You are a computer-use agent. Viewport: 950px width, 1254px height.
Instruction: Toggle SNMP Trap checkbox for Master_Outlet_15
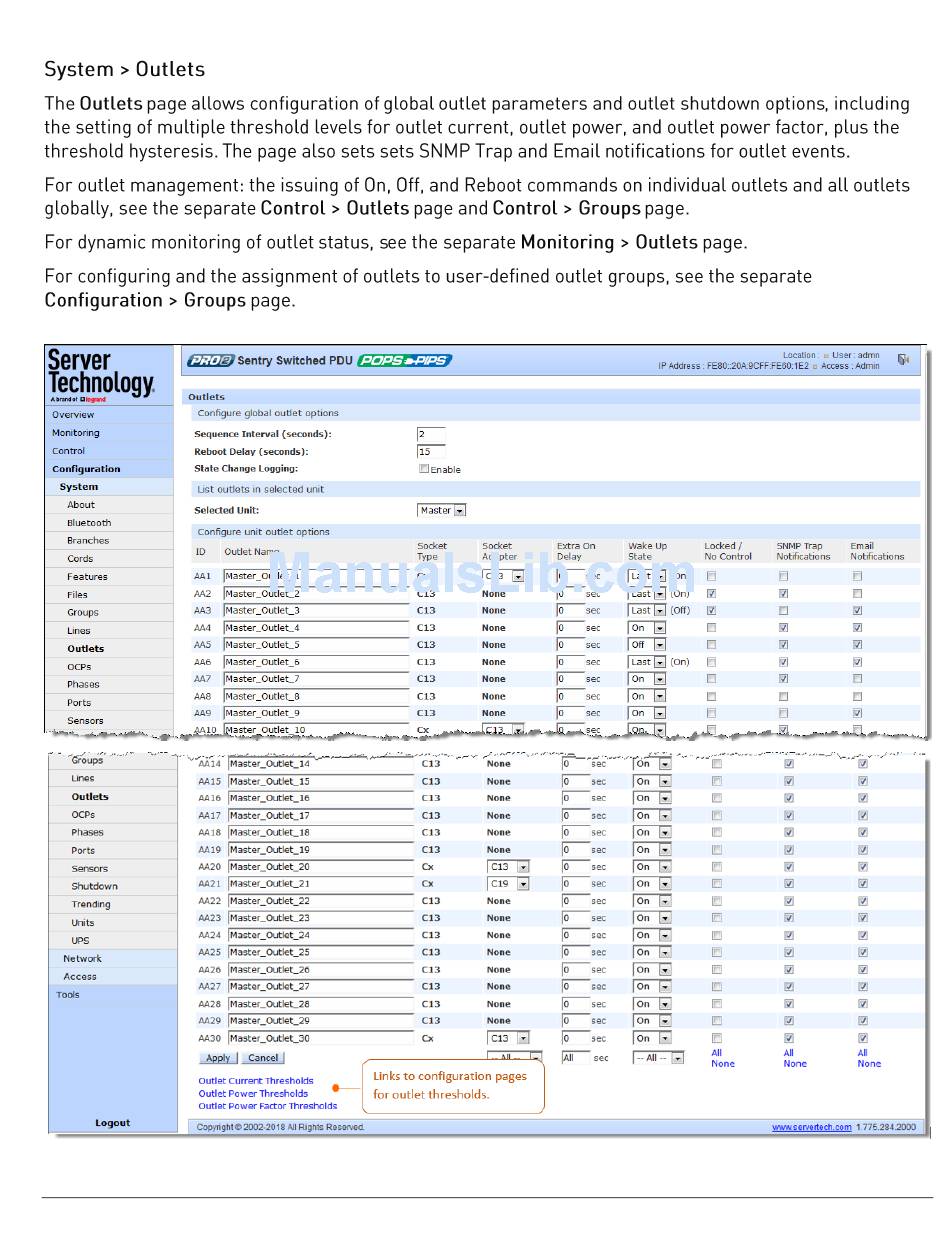789,781
